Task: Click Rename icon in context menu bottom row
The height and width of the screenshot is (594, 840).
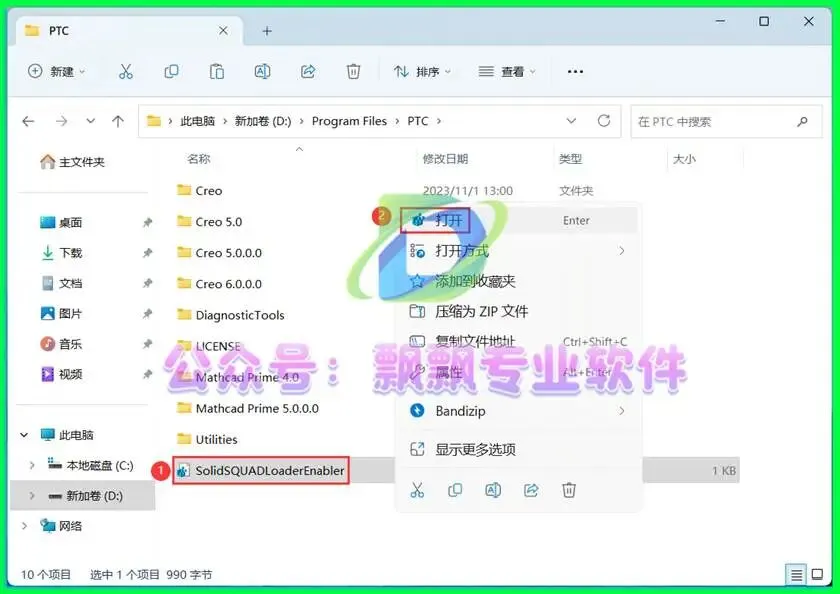Action: (x=493, y=490)
